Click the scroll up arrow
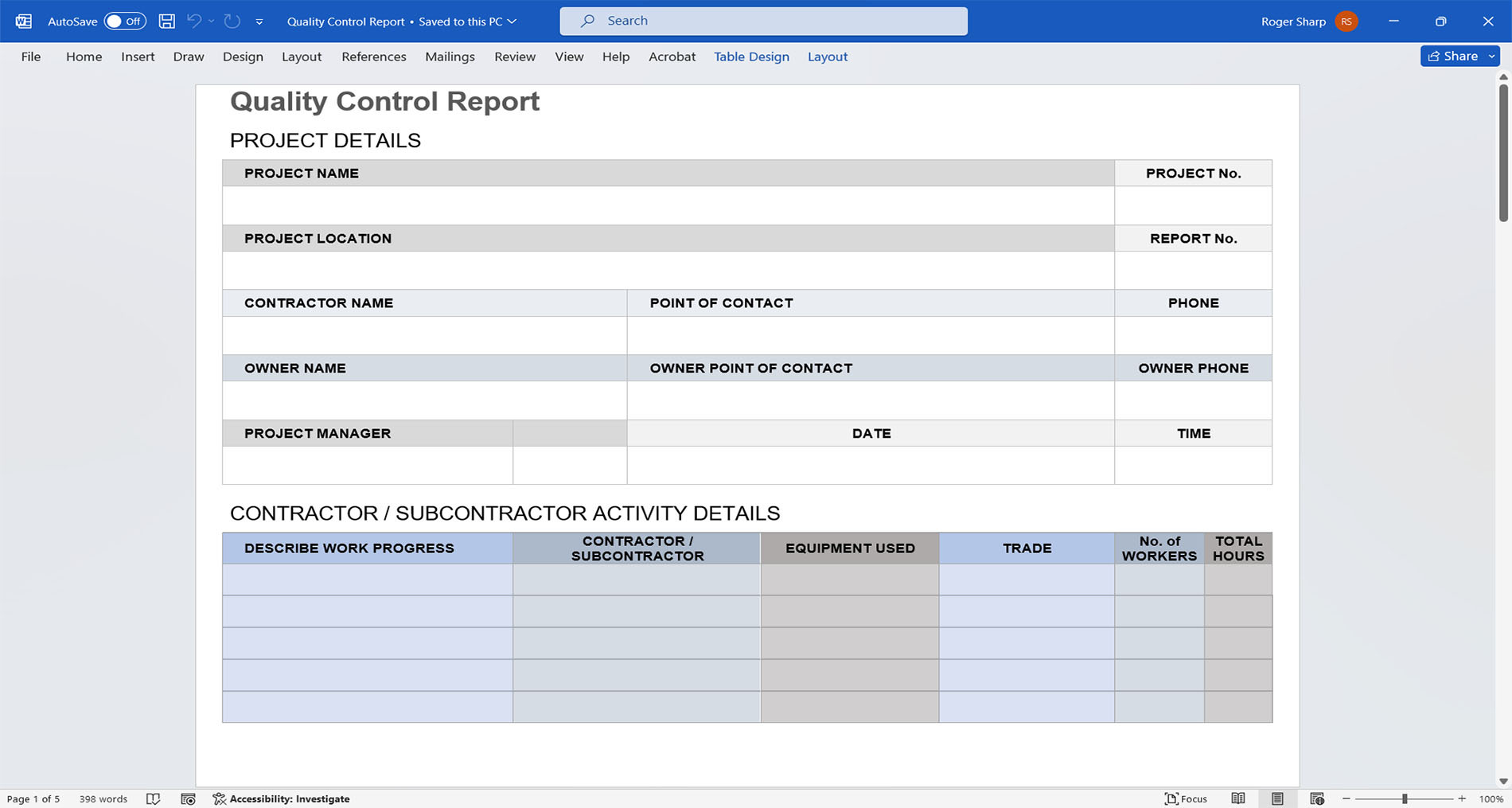1512x808 pixels. point(1503,77)
